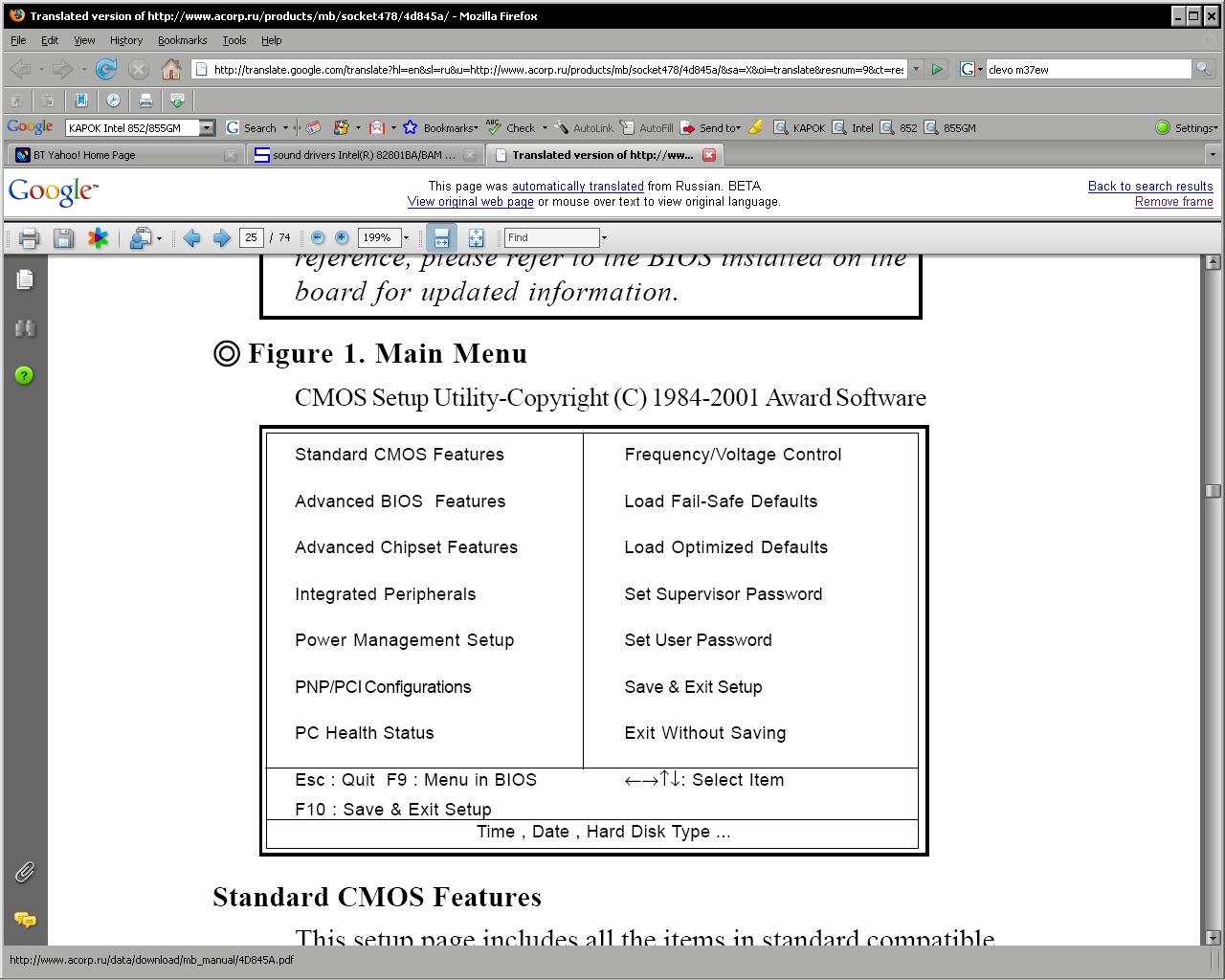Click the Gmail envelope icon in Google toolbar

377,127
